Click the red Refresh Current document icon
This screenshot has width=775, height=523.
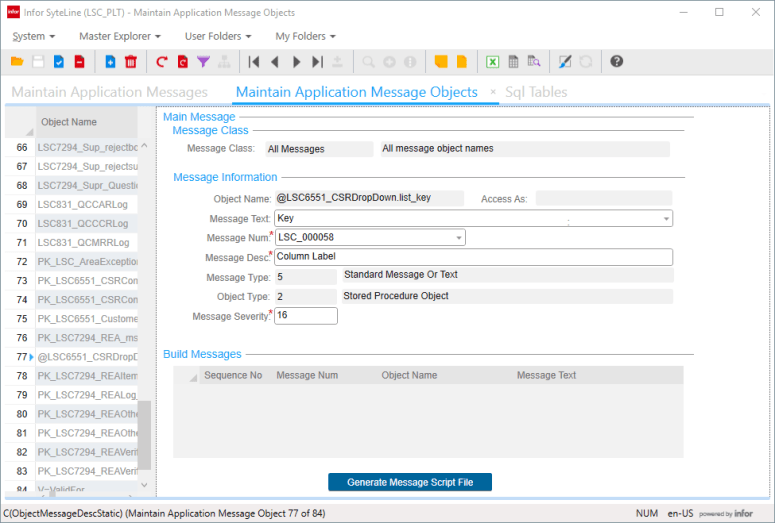pyautogui.click(x=182, y=62)
